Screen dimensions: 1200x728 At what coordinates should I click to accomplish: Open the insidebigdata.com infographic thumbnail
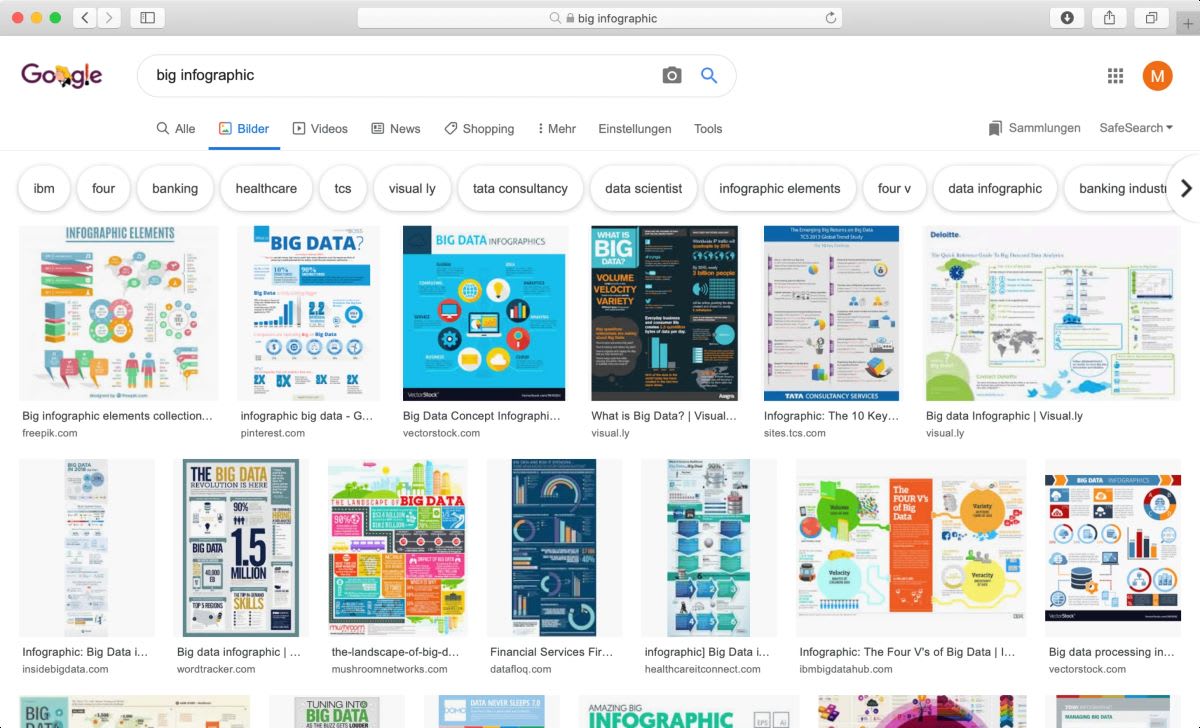pos(87,548)
